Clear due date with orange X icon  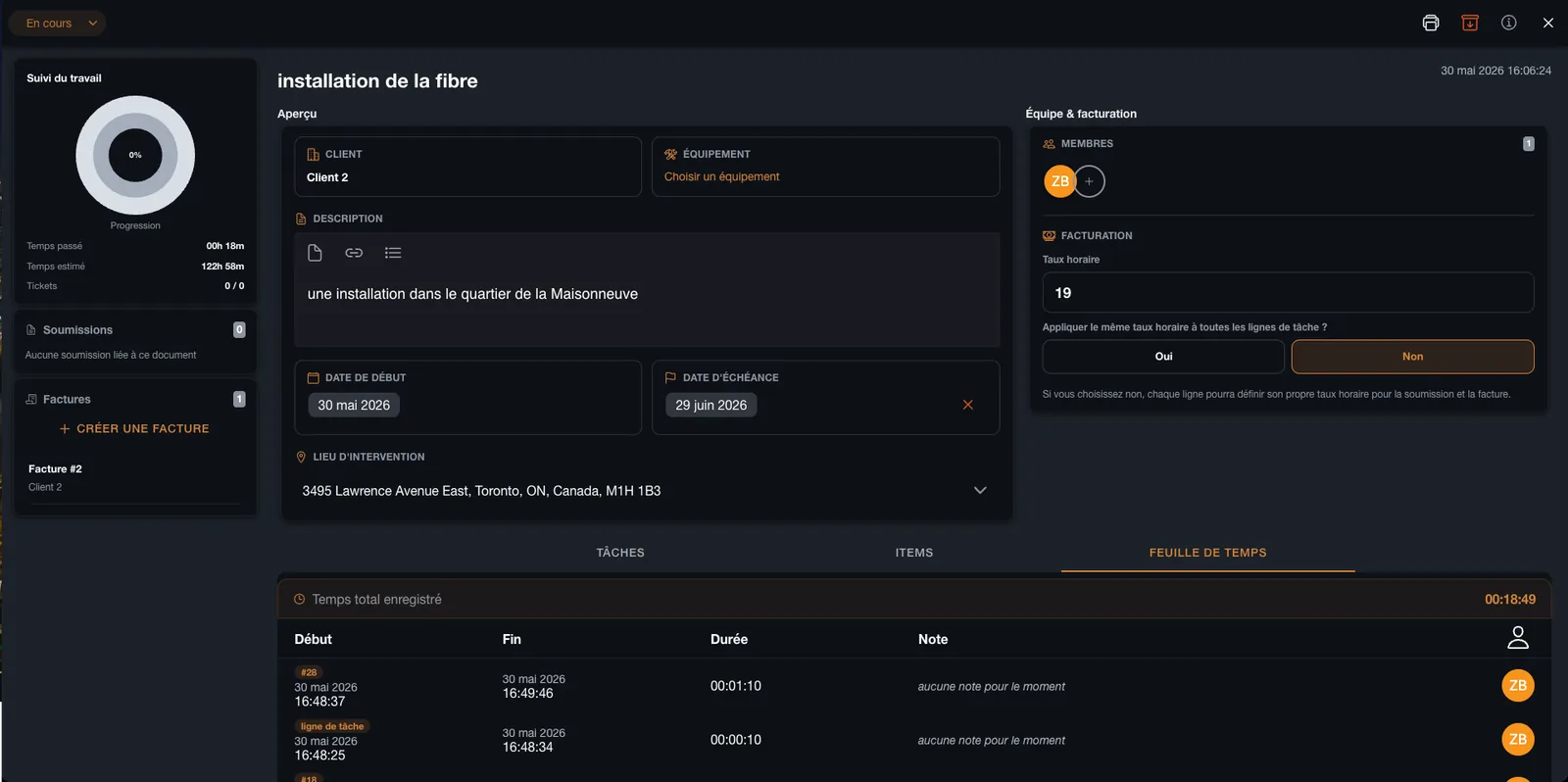tap(968, 405)
